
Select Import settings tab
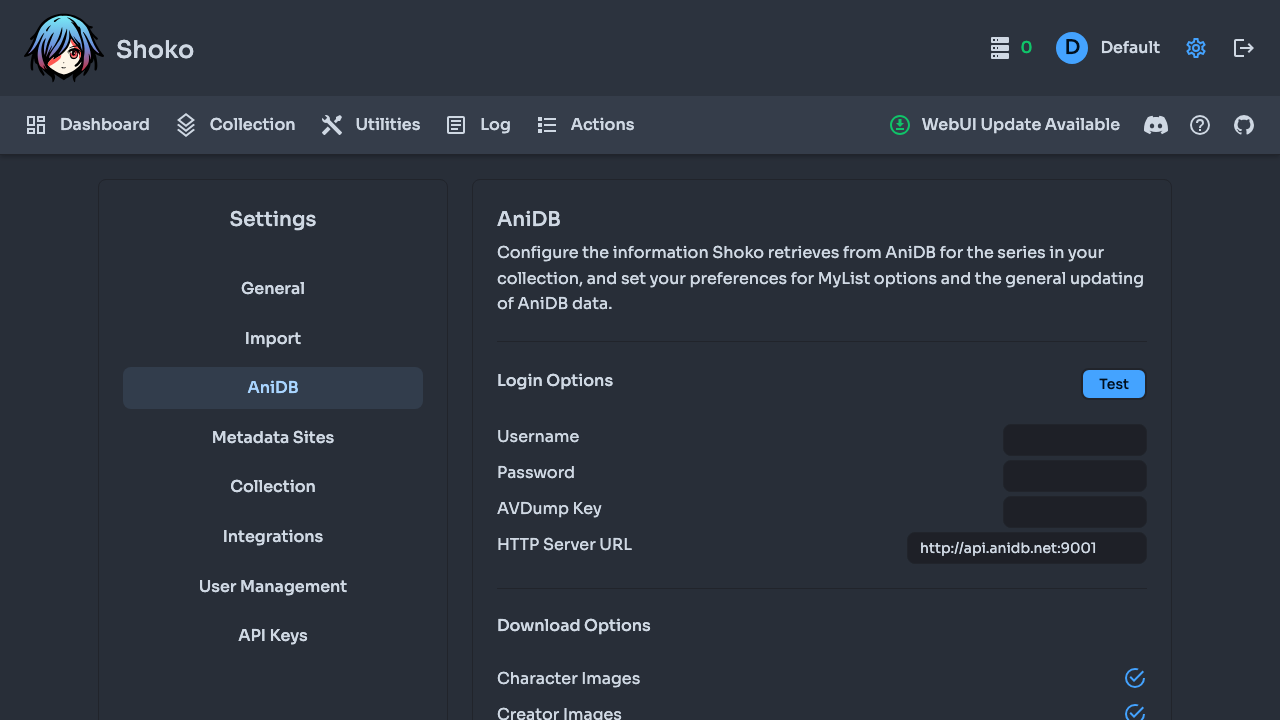tap(273, 338)
